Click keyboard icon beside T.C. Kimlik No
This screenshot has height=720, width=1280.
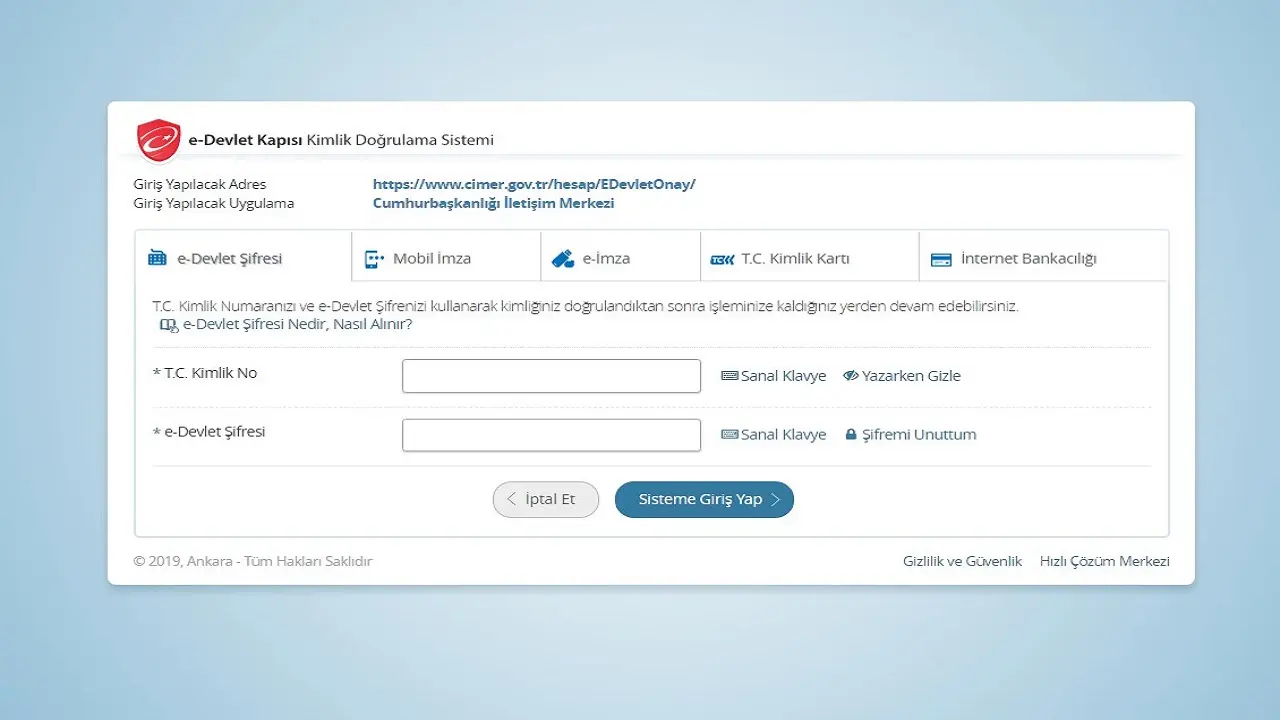click(730, 376)
